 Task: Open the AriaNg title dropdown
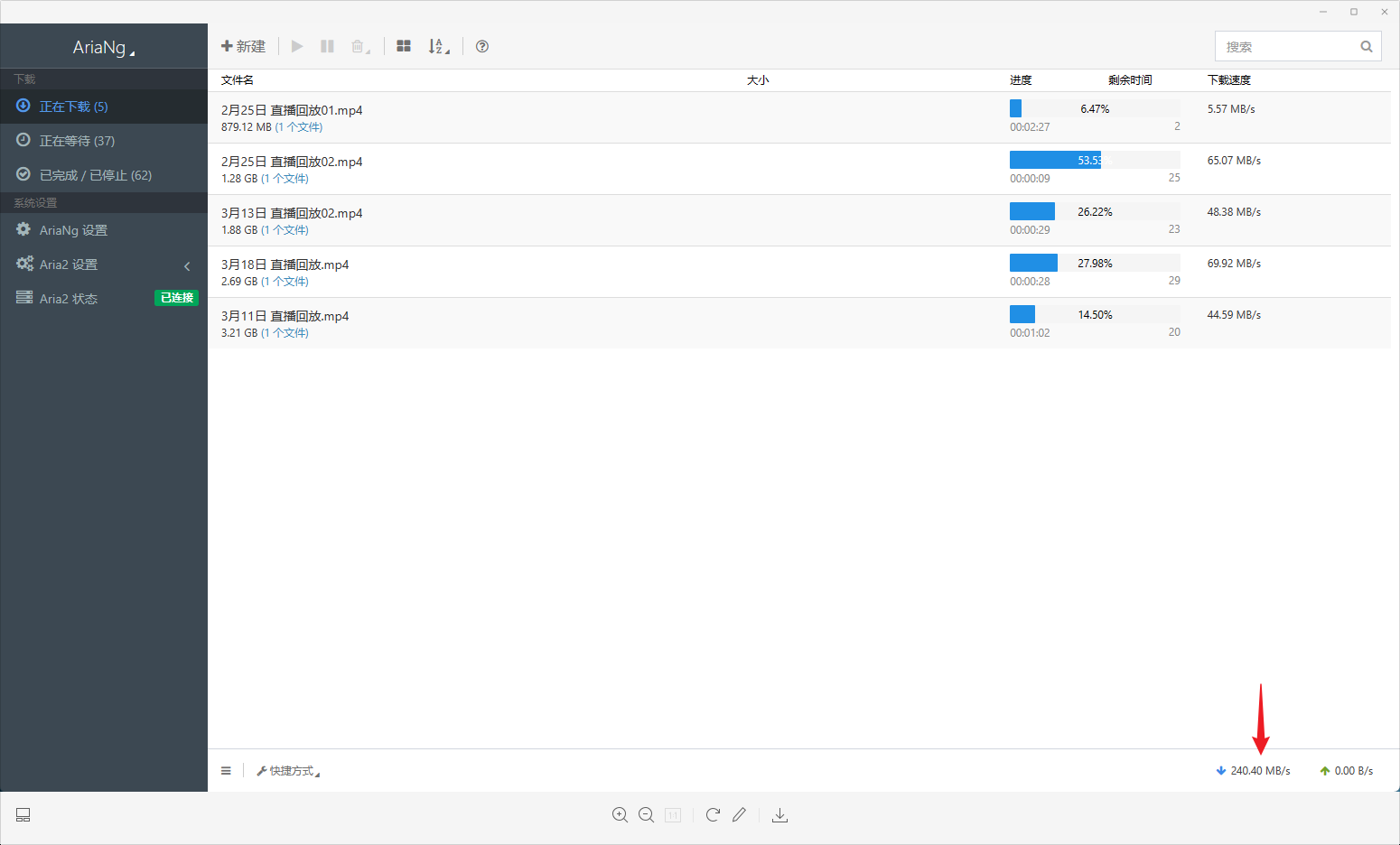pyautogui.click(x=103, y=47)
